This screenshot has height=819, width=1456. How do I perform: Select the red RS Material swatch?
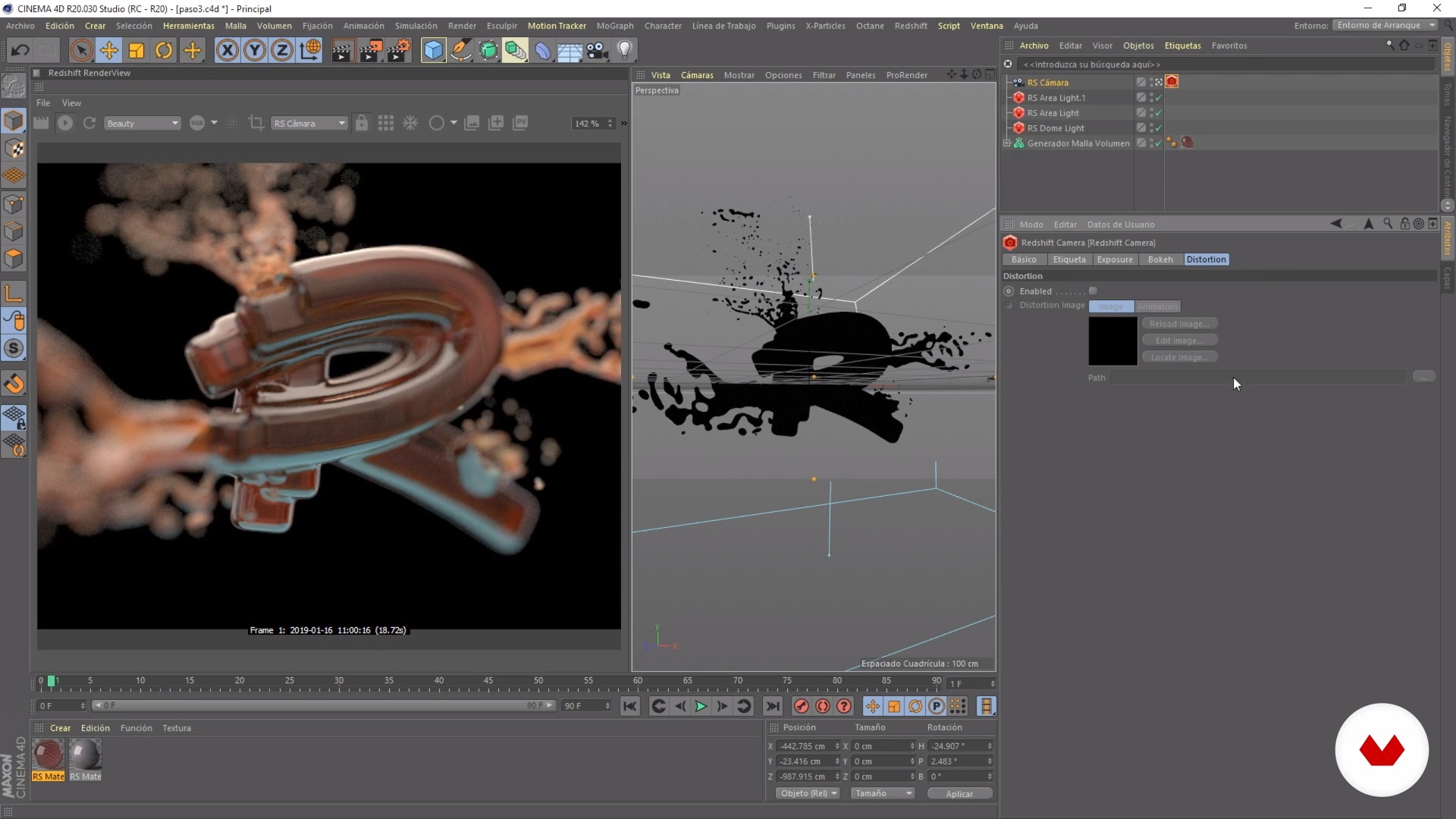(49, 755)
